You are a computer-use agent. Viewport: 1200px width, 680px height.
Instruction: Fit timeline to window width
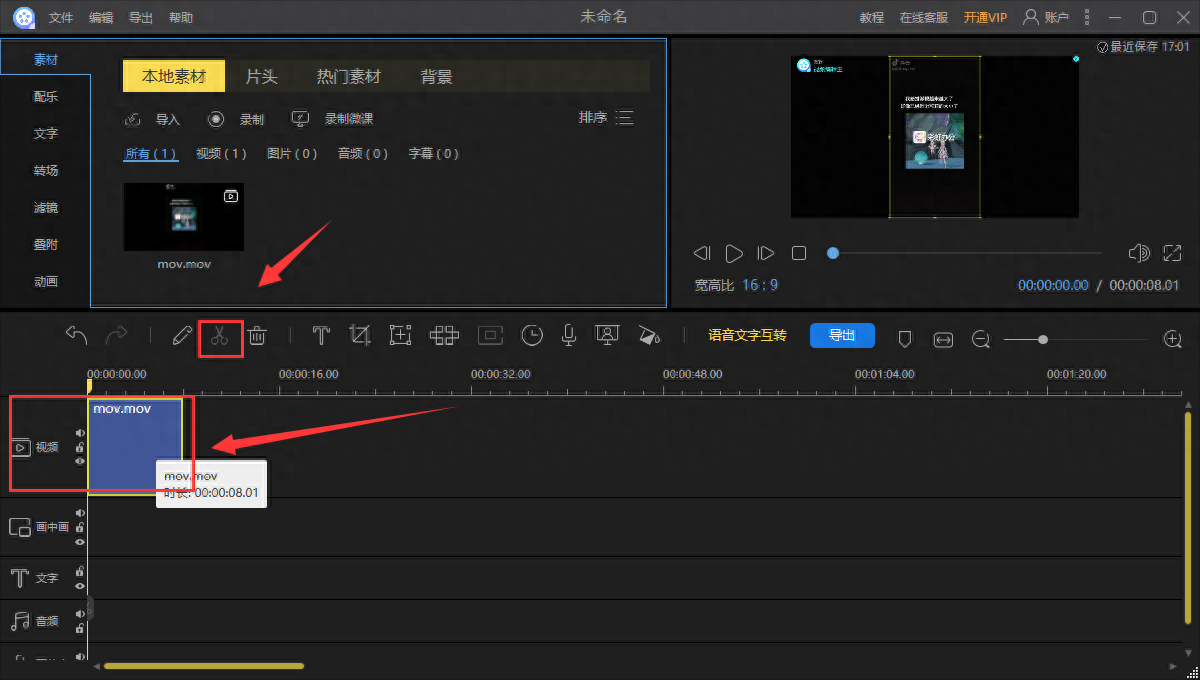(943, 340)
